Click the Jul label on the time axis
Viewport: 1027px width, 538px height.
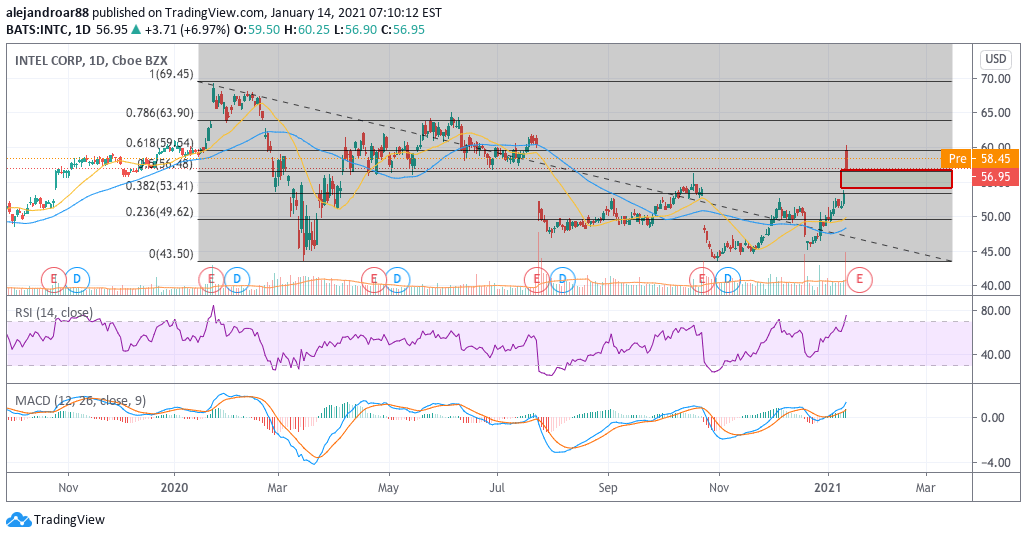click(497, 488)
